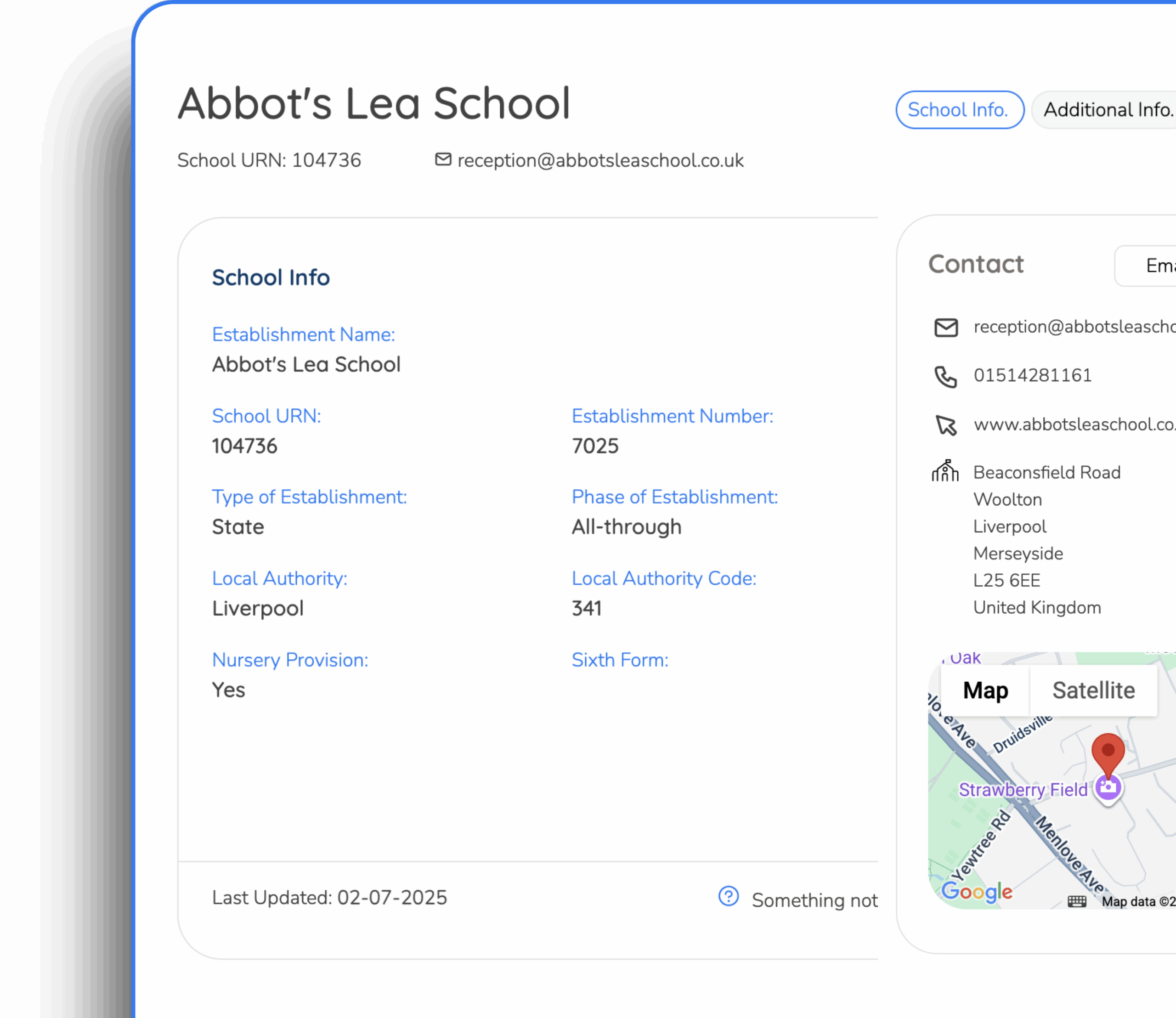Click the question mark help icon
Viewport: 1176px width, 1018px height.
click(728, 896)
